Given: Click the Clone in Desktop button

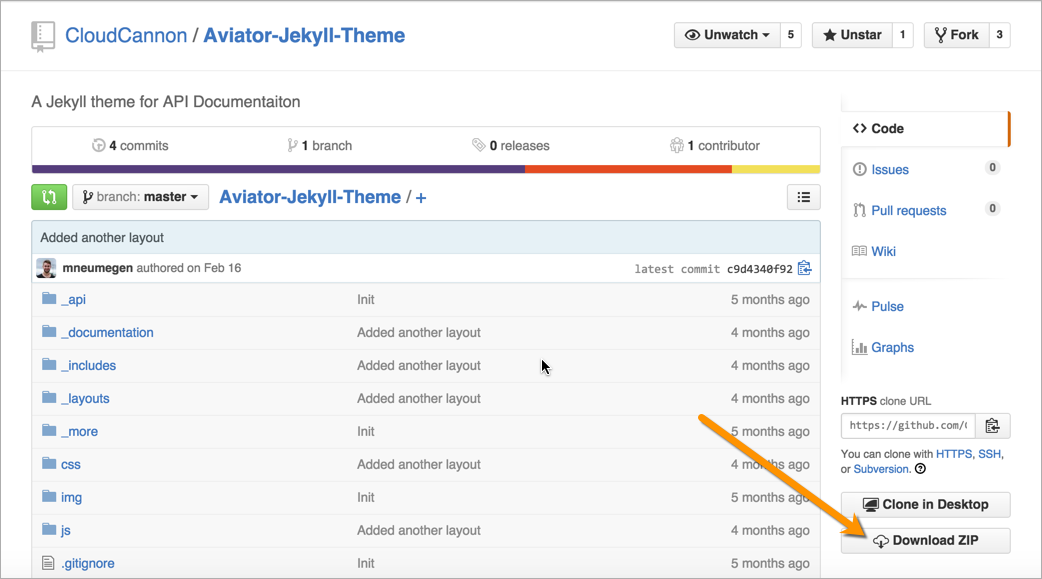Looking at the screenshot, I should point(925,505).
